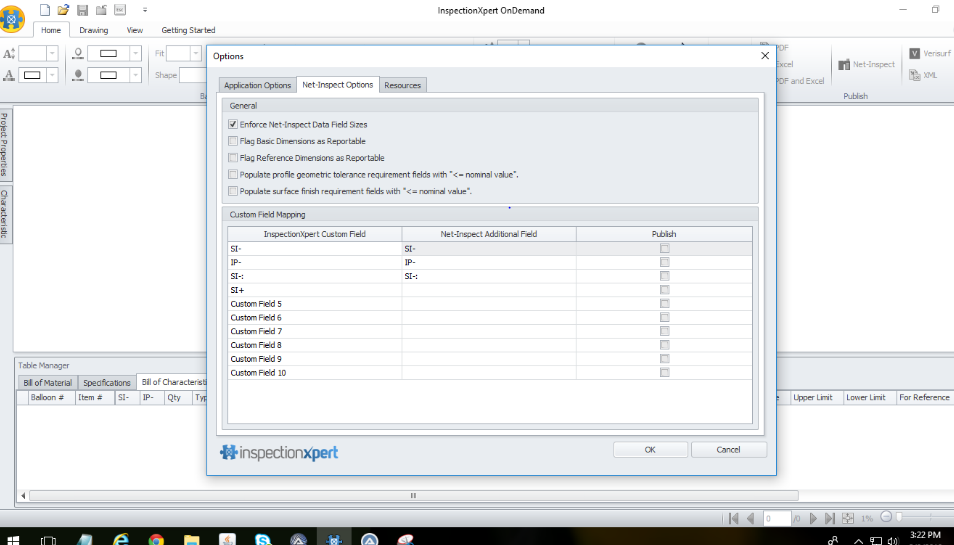Tick Publish checkbox for Custom Field 10
The image size is (954, 545).
click(664, 372)
